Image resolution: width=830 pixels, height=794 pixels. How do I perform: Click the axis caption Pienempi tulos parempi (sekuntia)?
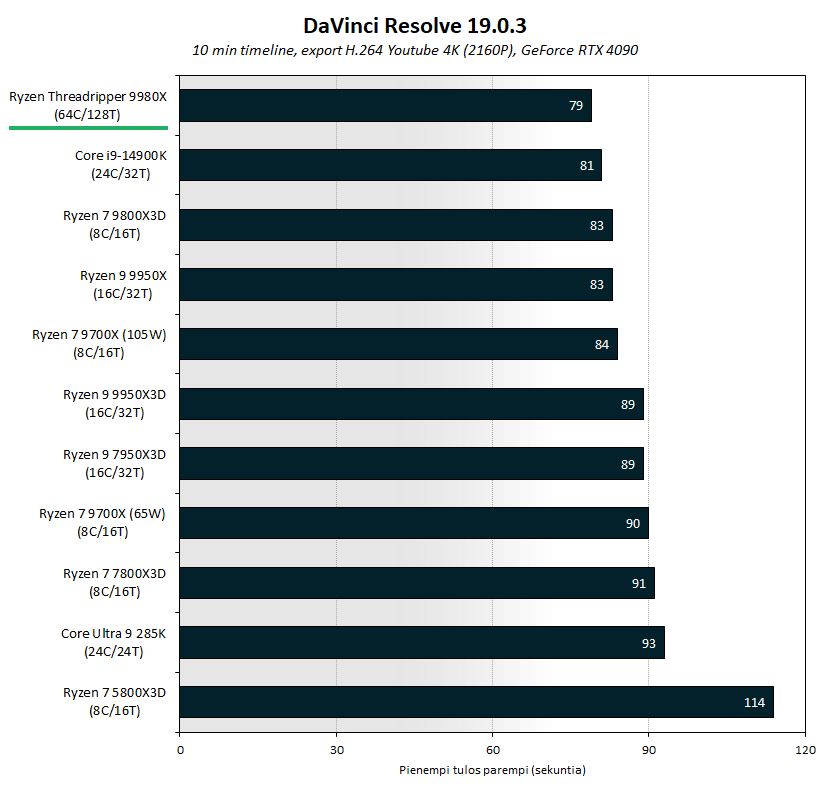pyautogui.click(x=492, y=770)
